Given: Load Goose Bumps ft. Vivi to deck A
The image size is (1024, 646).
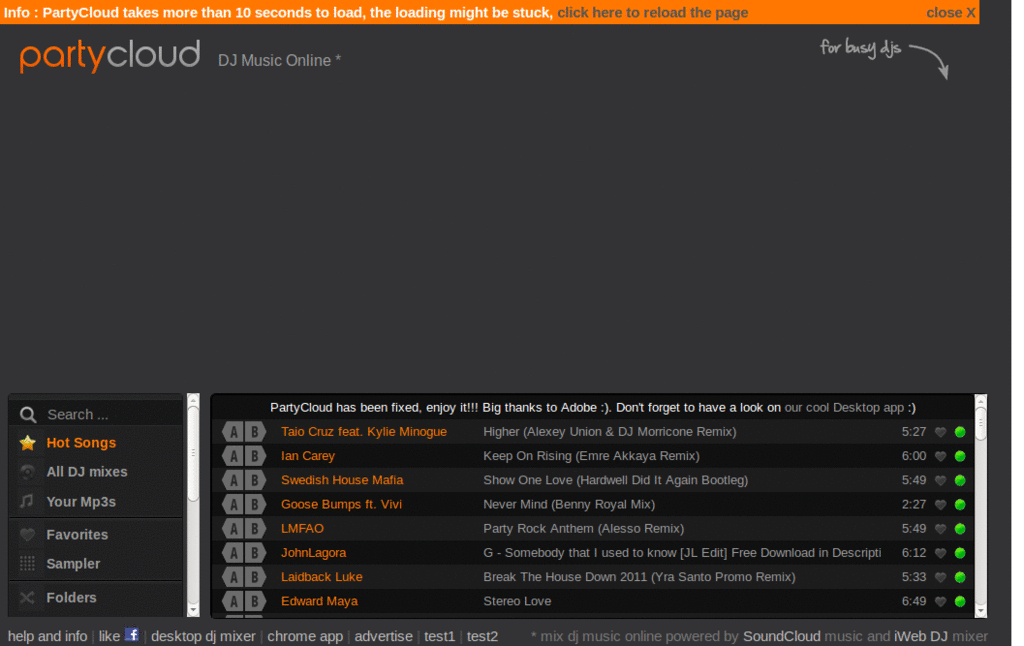Looking at the screenshot, I should (233, 504).
